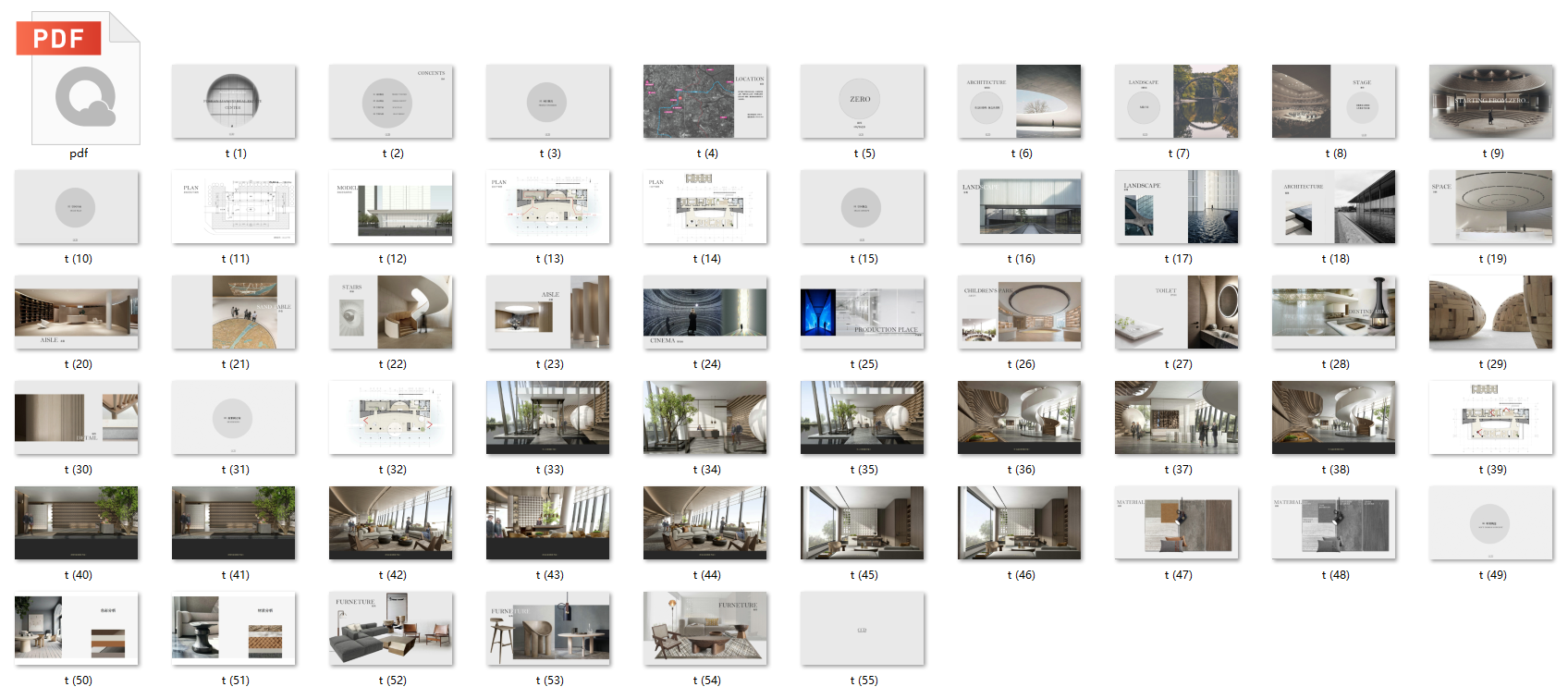Open t (17) landscape water thumbnail
The width and height of the screenshot is (1568, 699).
[x=1177, y=207]
